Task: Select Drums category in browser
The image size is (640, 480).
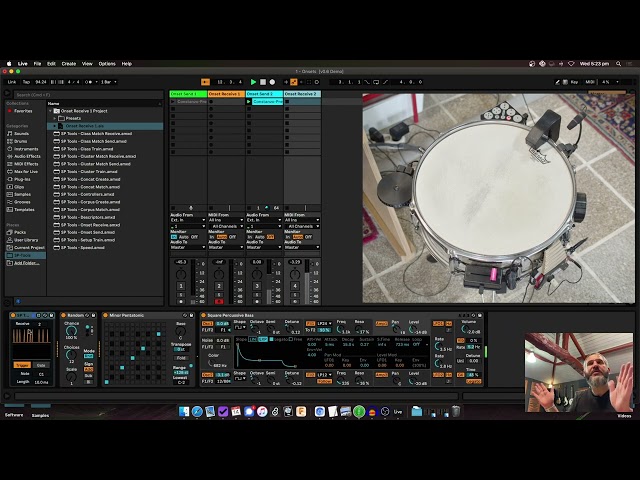Action: click(20, 141)
